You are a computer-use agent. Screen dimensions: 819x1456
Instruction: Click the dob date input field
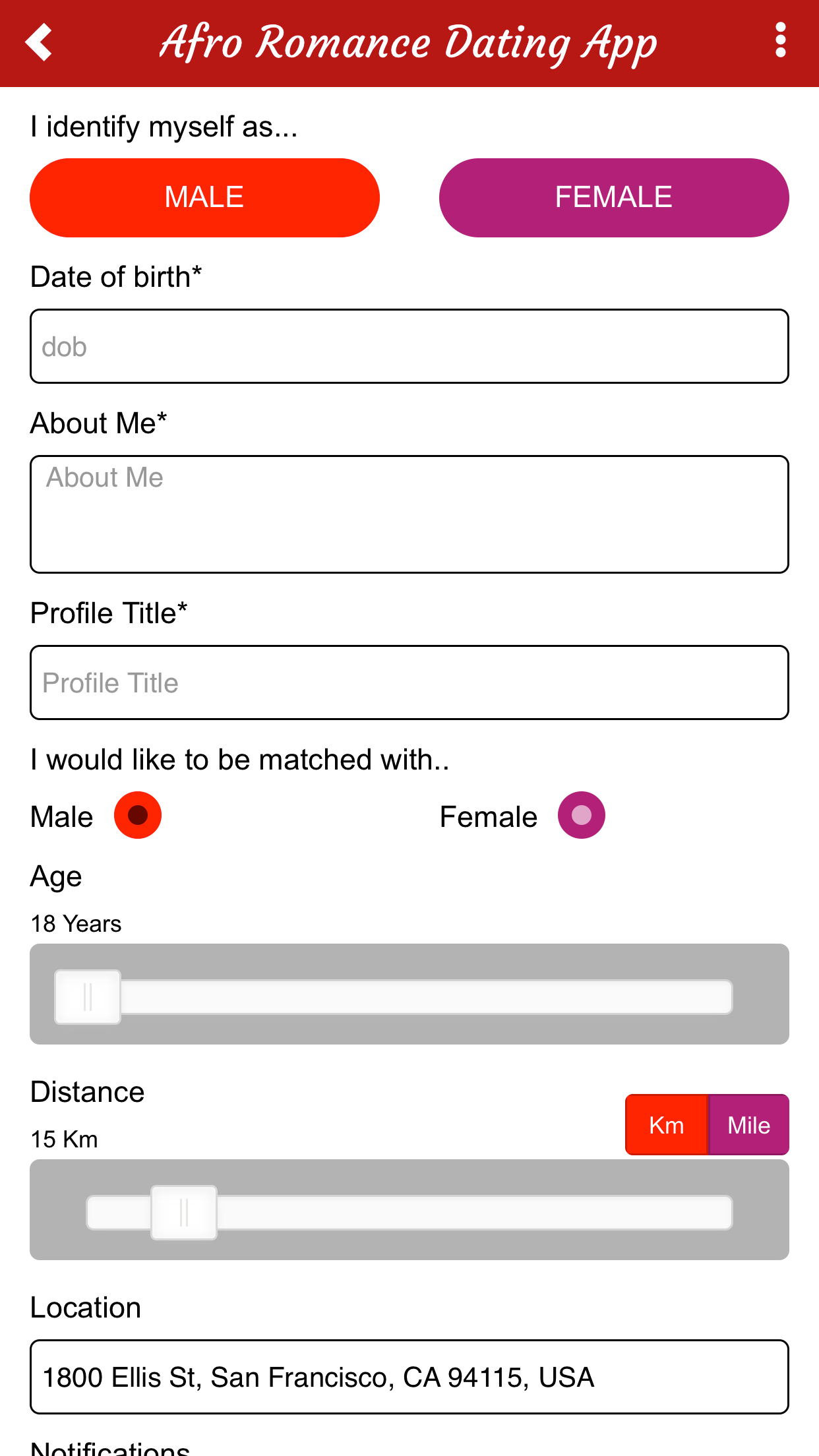pos(409,346)
